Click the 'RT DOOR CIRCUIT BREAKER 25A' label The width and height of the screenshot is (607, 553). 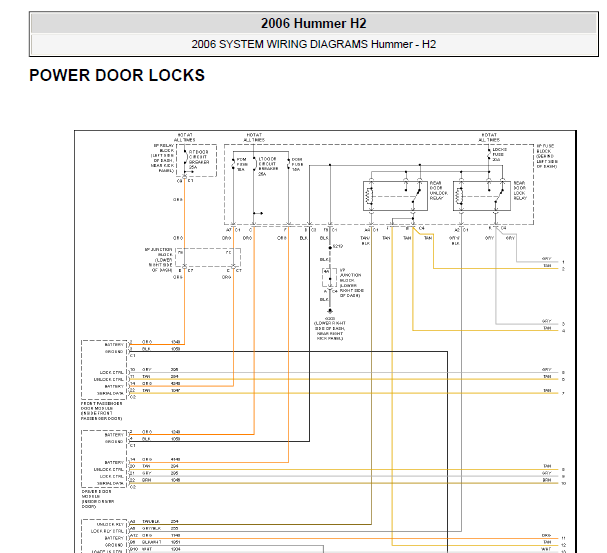click(199, 159)
